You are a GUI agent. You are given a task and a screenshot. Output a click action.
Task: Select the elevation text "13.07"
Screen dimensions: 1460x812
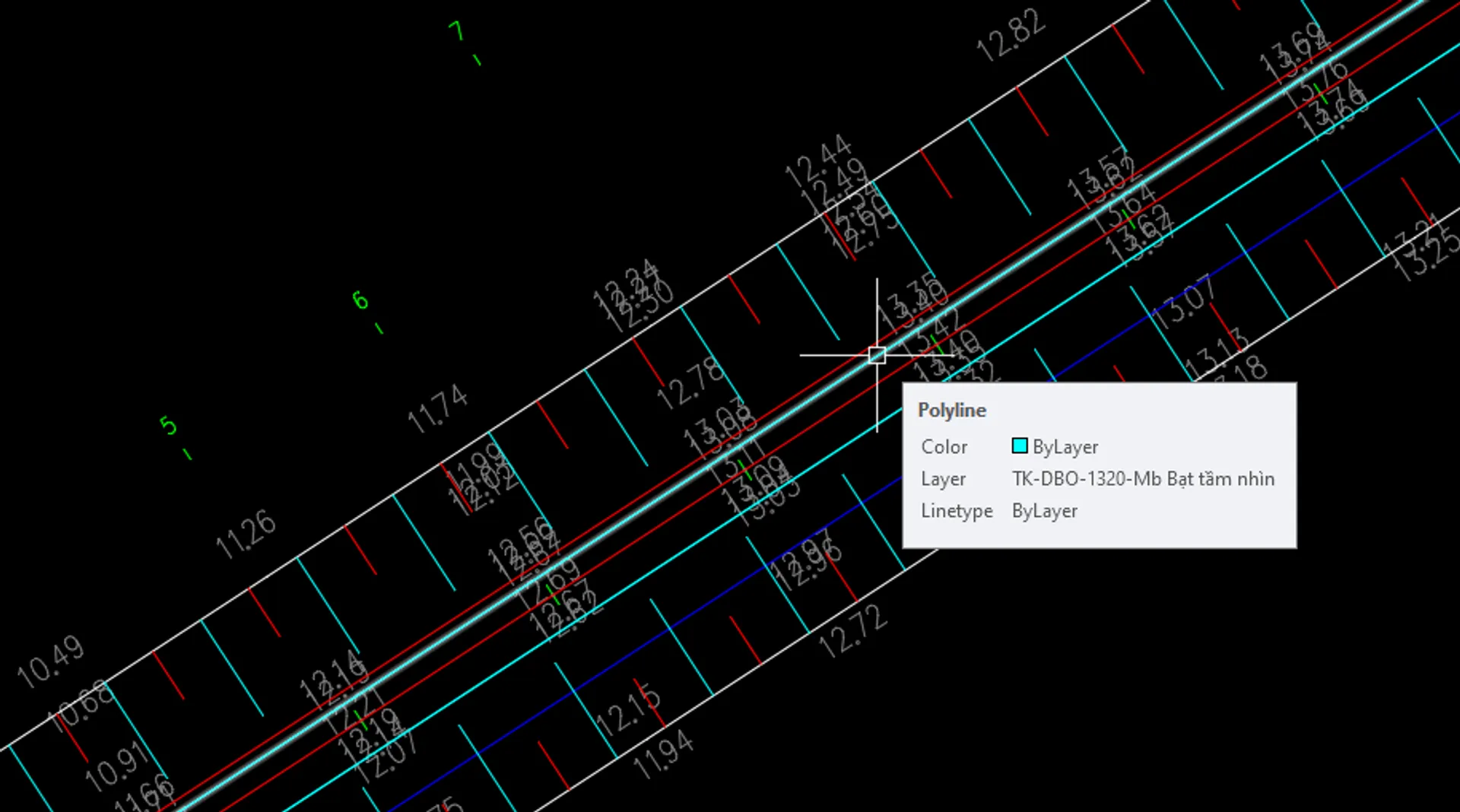click(1183, 302)
